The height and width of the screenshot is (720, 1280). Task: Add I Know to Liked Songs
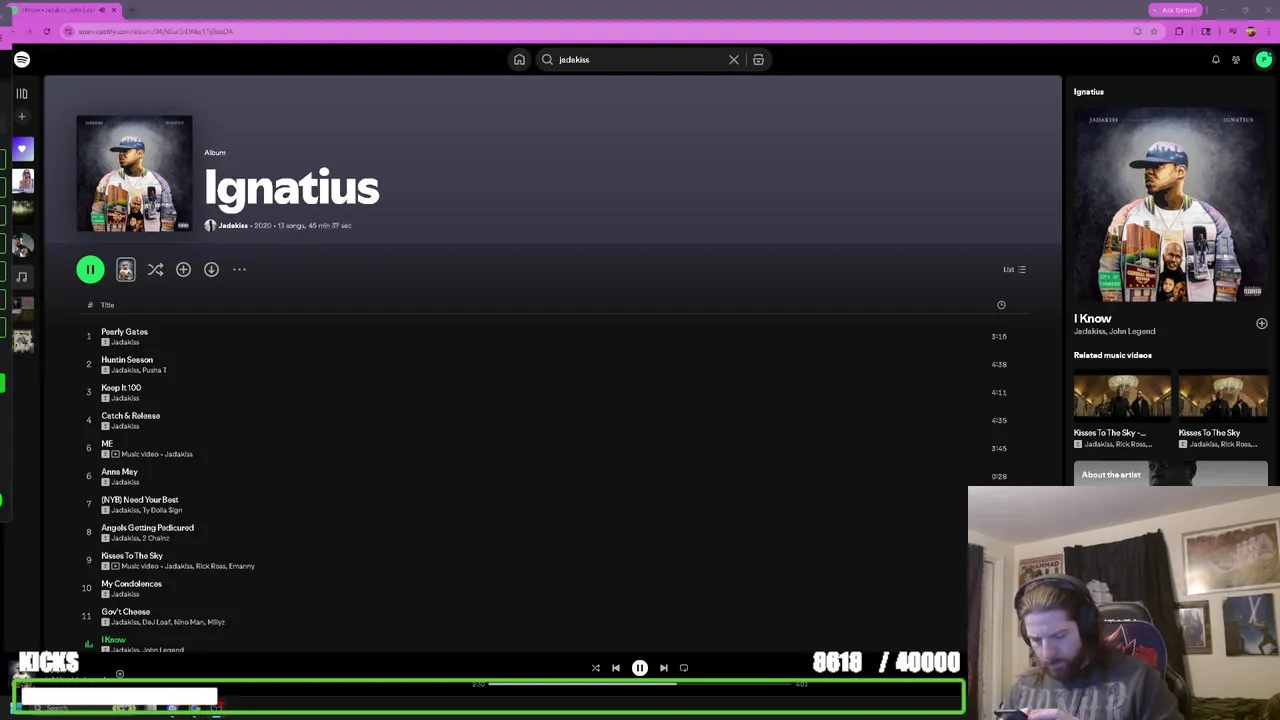(x=1262, y=324)
